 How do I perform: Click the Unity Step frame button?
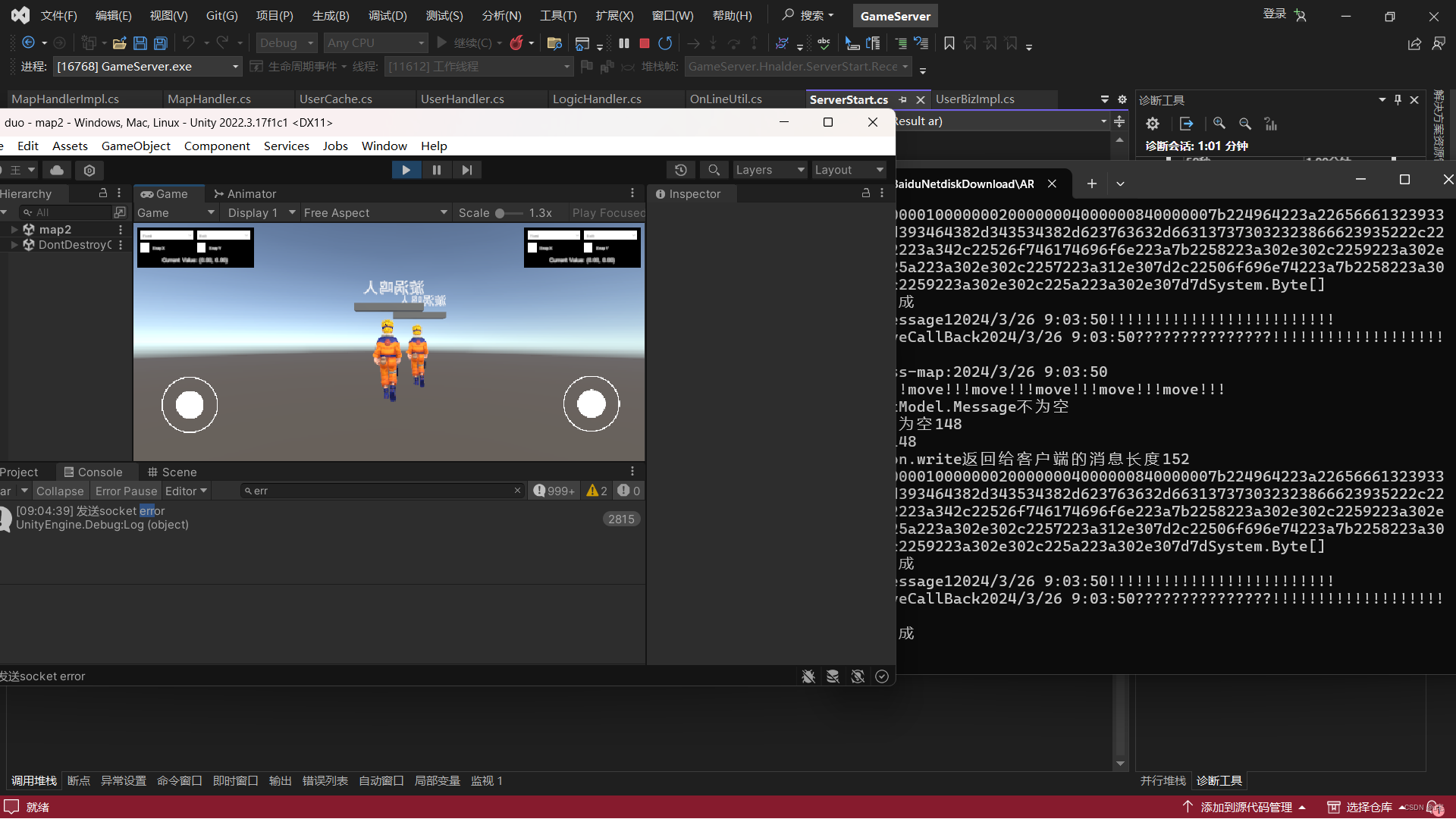click(x=467, y=170)
